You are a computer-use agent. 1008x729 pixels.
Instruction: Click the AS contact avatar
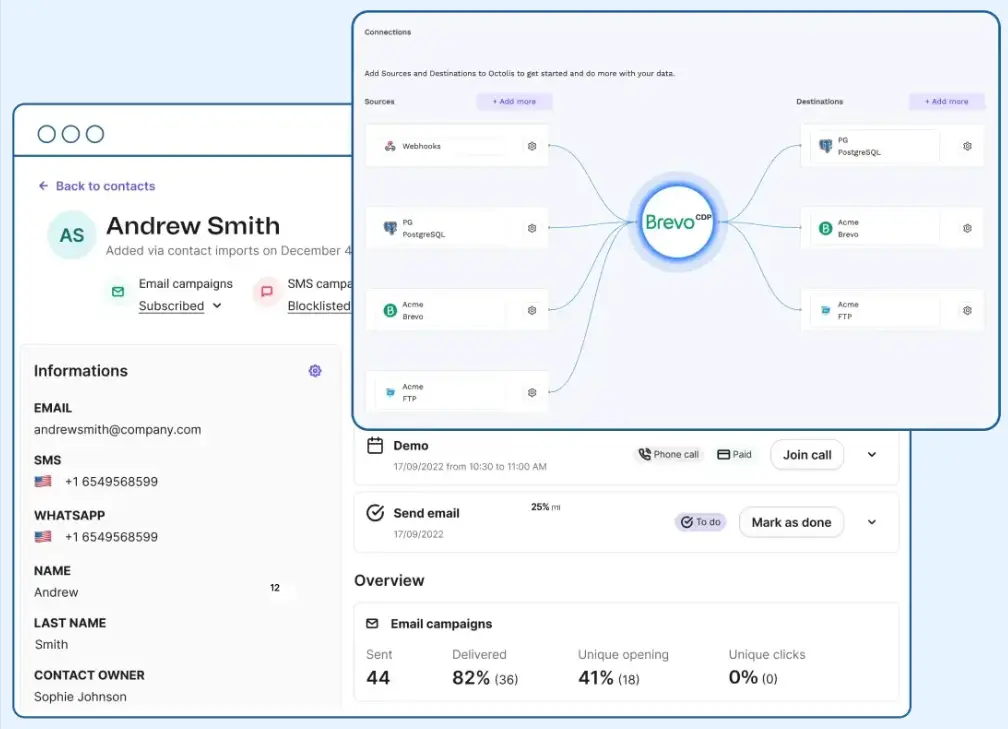click(72, 235)
